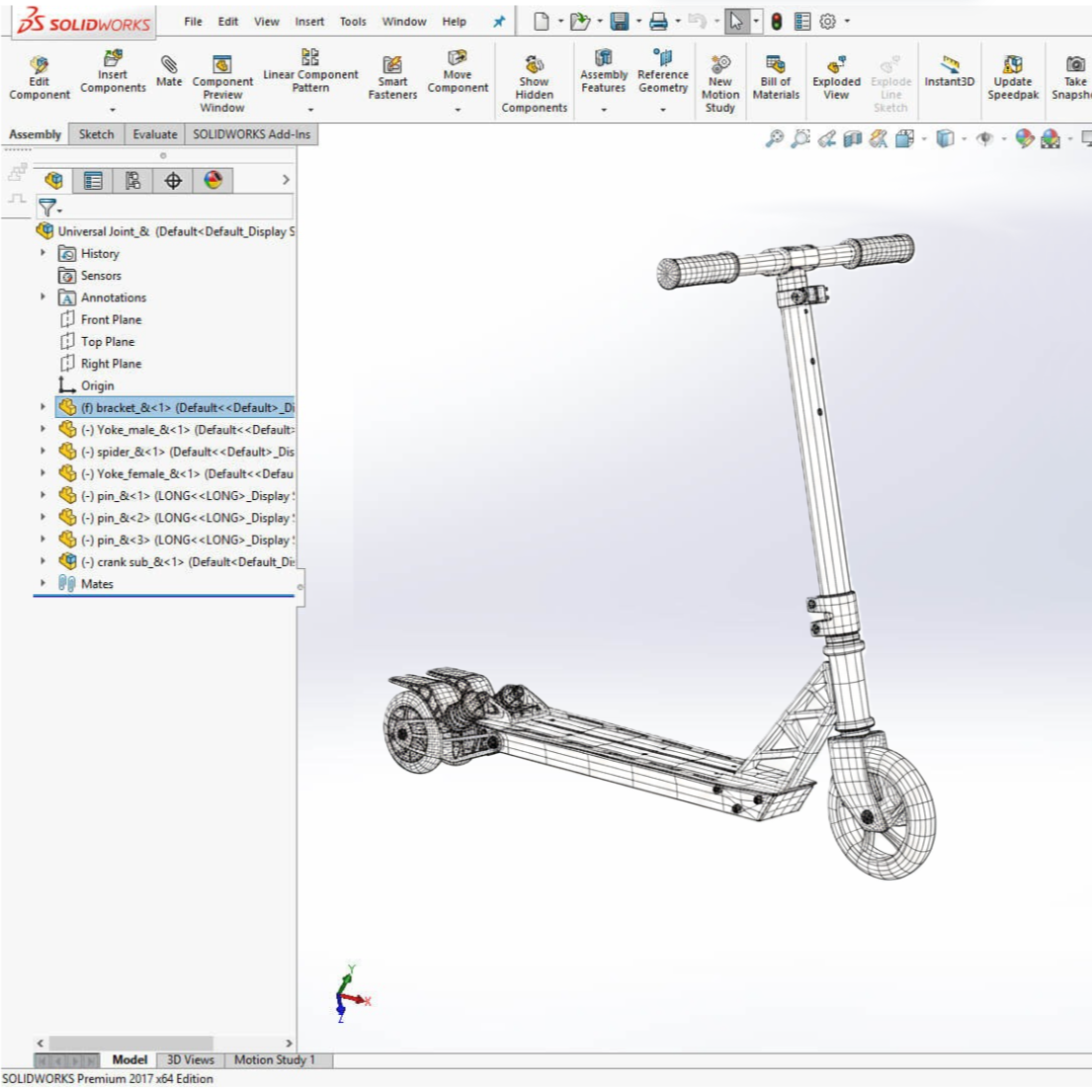Click the Mate paperclip tool
1092x1092 pixels.
point(169,71)
